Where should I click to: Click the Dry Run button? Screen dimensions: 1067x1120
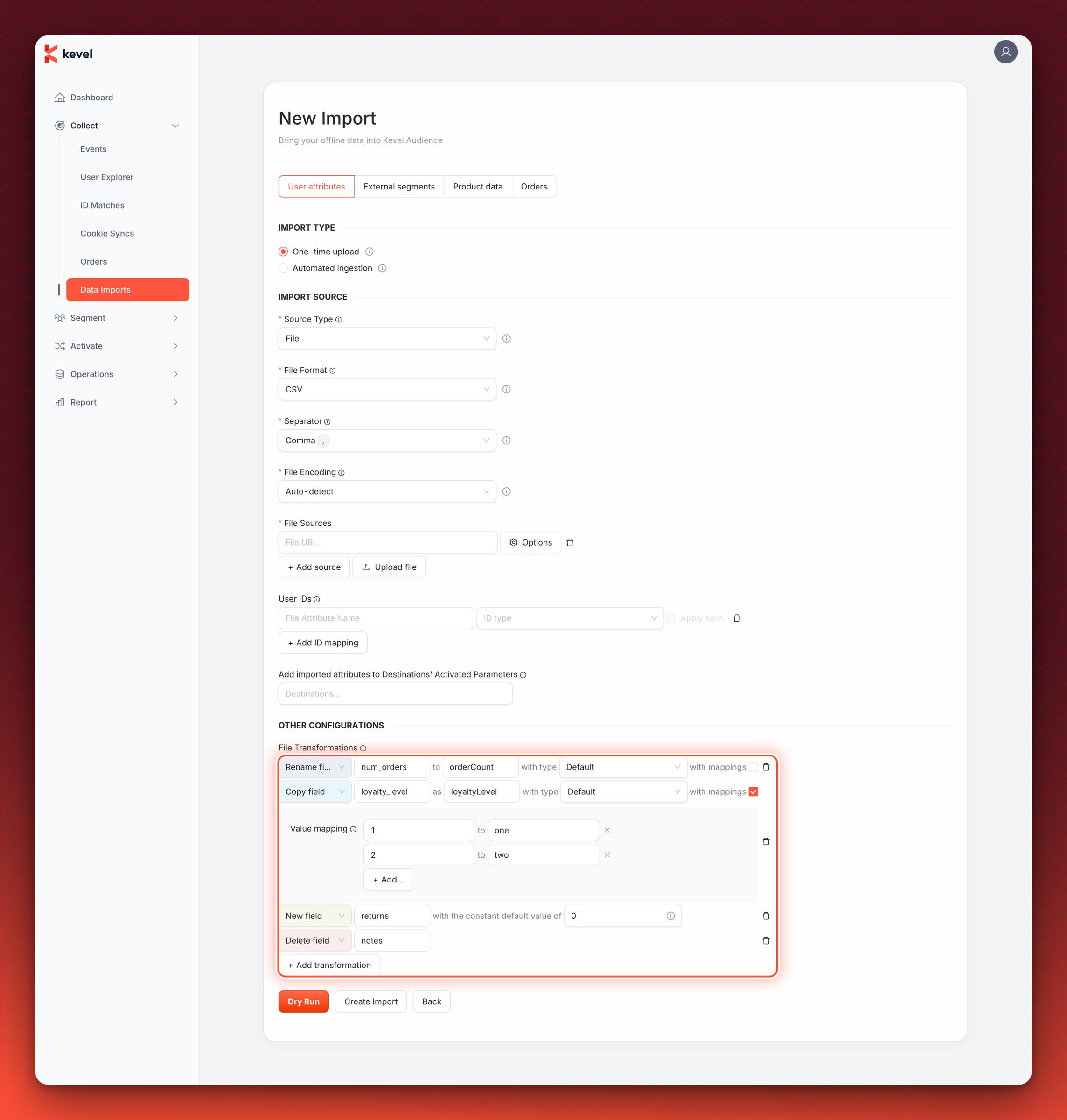click(303, 1001)
